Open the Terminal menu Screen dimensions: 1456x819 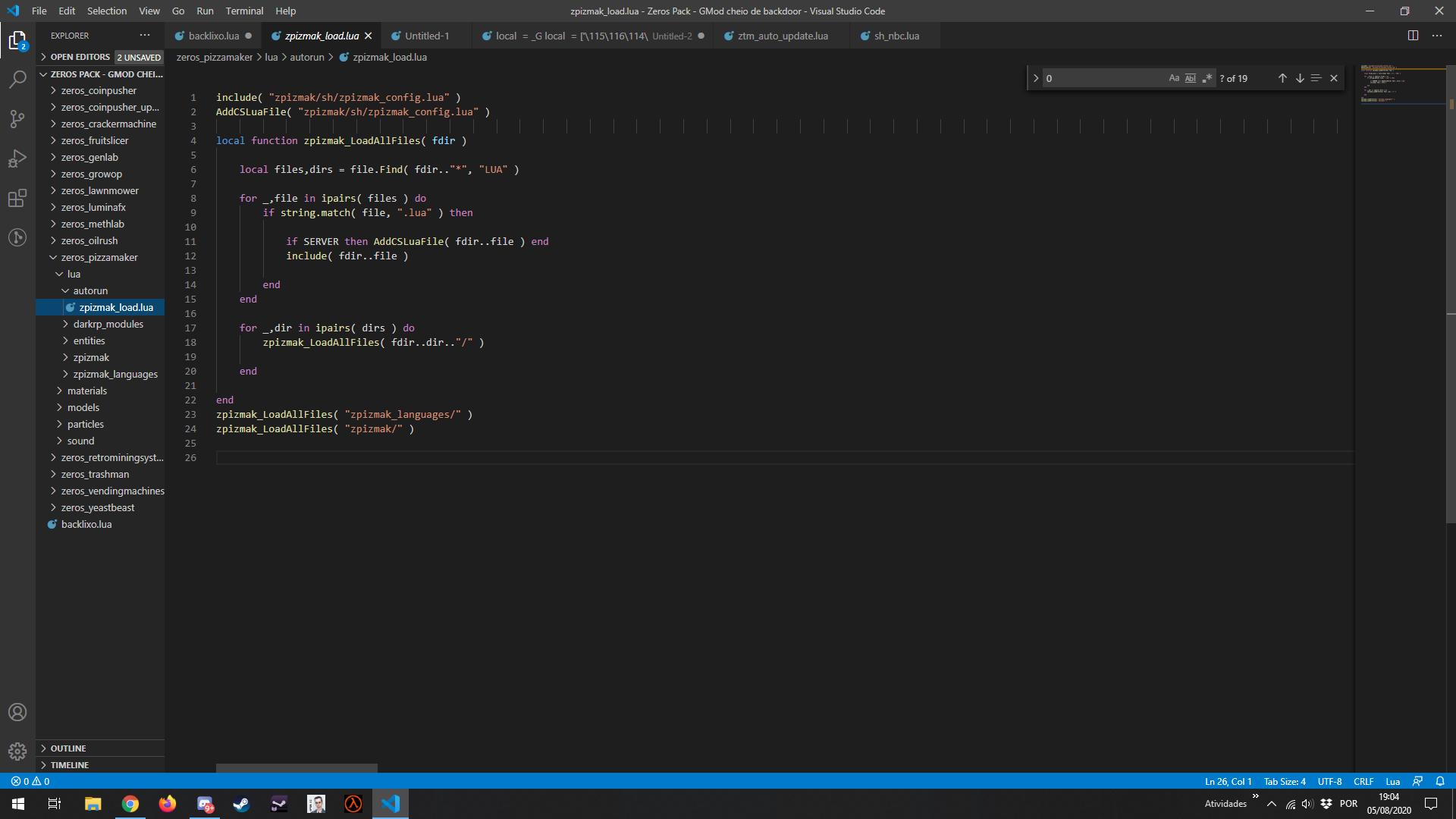pos(244,11)
